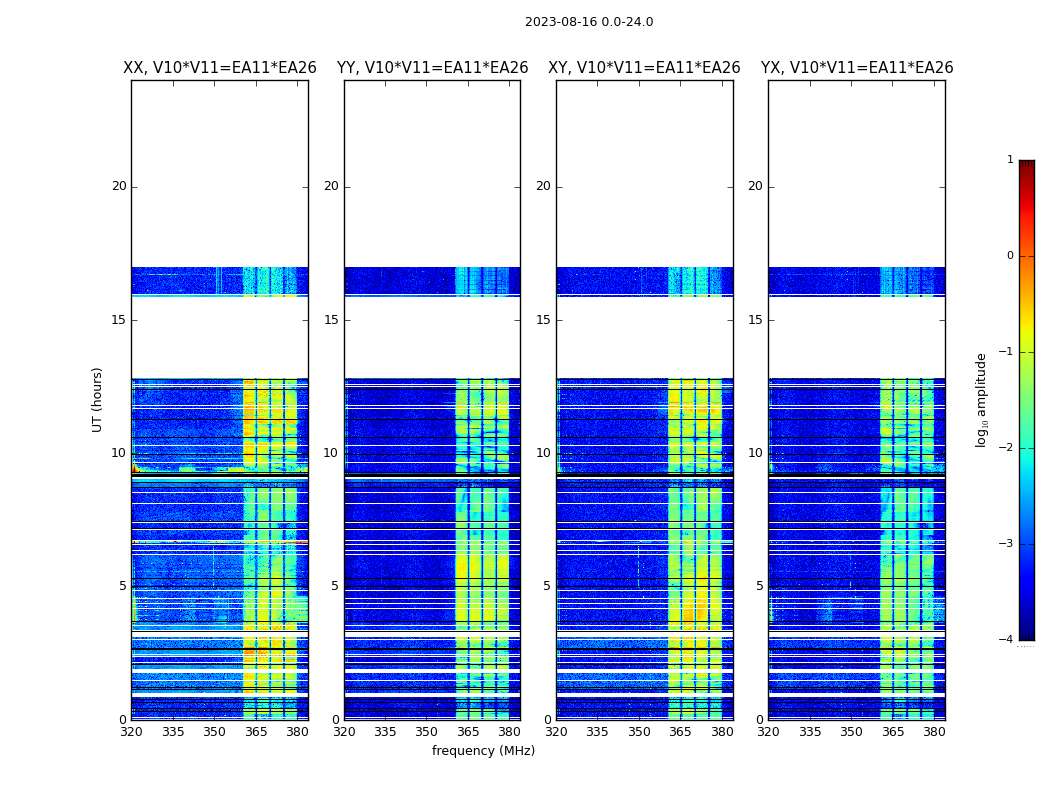The height and width of the screenshot is (800, 1050).
Task: Click the 10 tick on YX panel y-axis
Action: click(755, 453)
